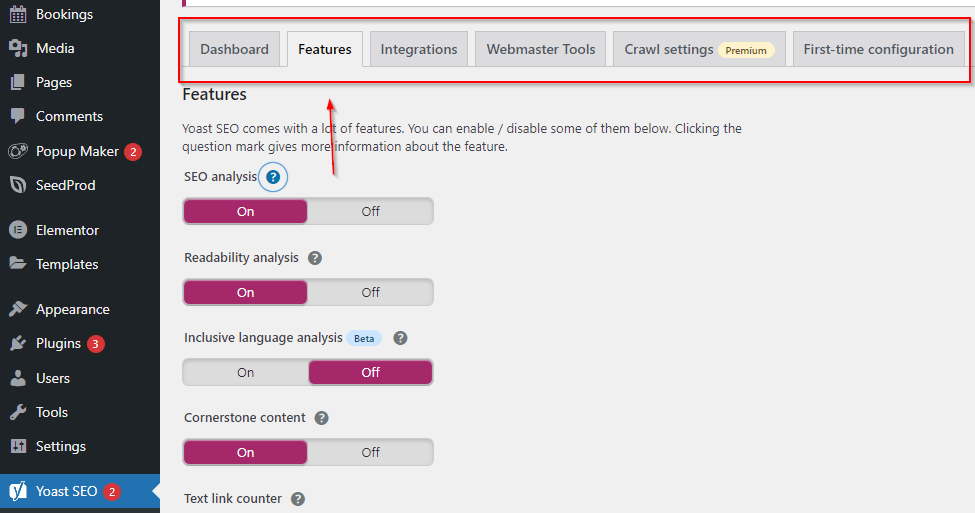Image resolution: width=975 pixels, height=513 pixels.
Task: Click the SeedProd leaf icon
Action: 17,185
